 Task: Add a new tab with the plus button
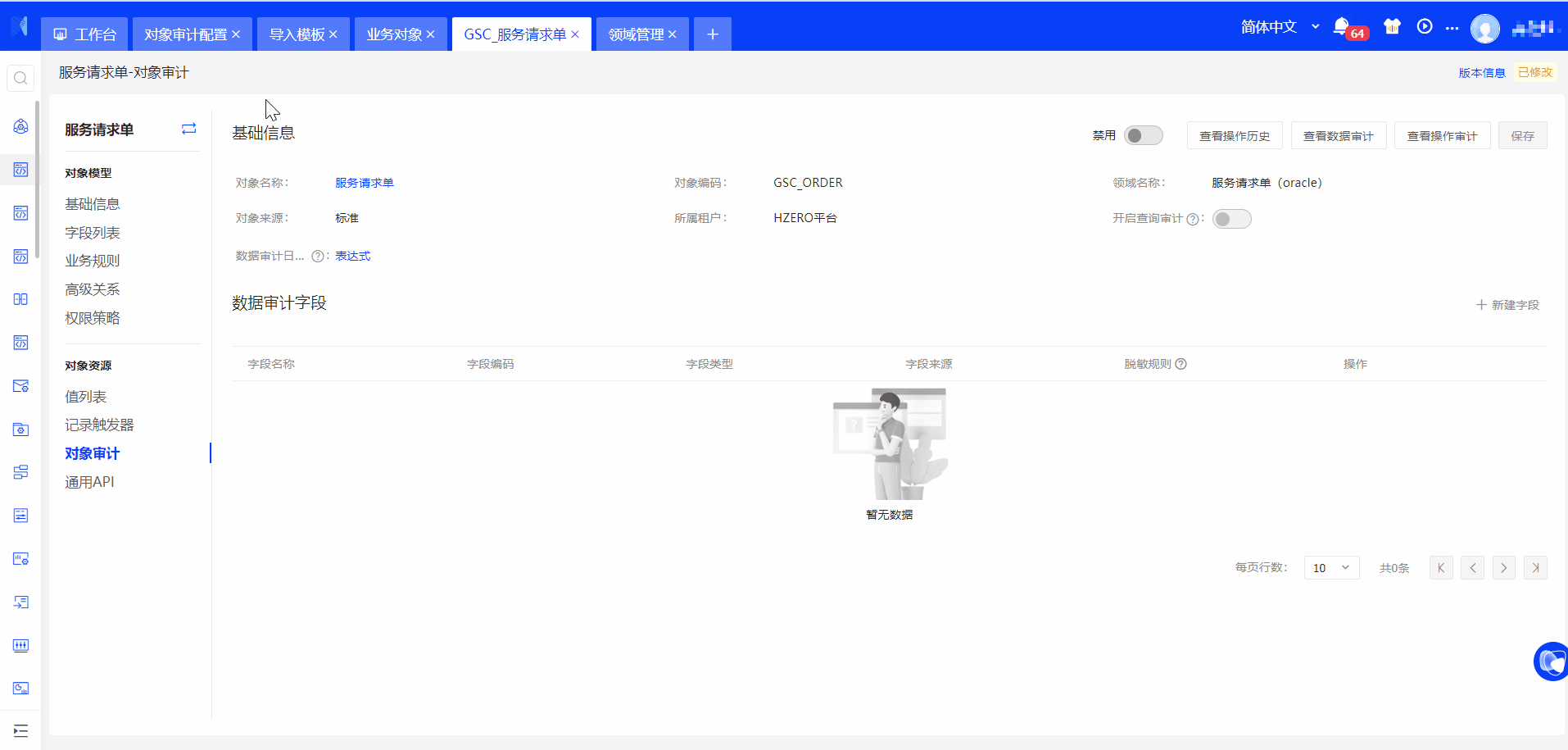click(713, 34)
